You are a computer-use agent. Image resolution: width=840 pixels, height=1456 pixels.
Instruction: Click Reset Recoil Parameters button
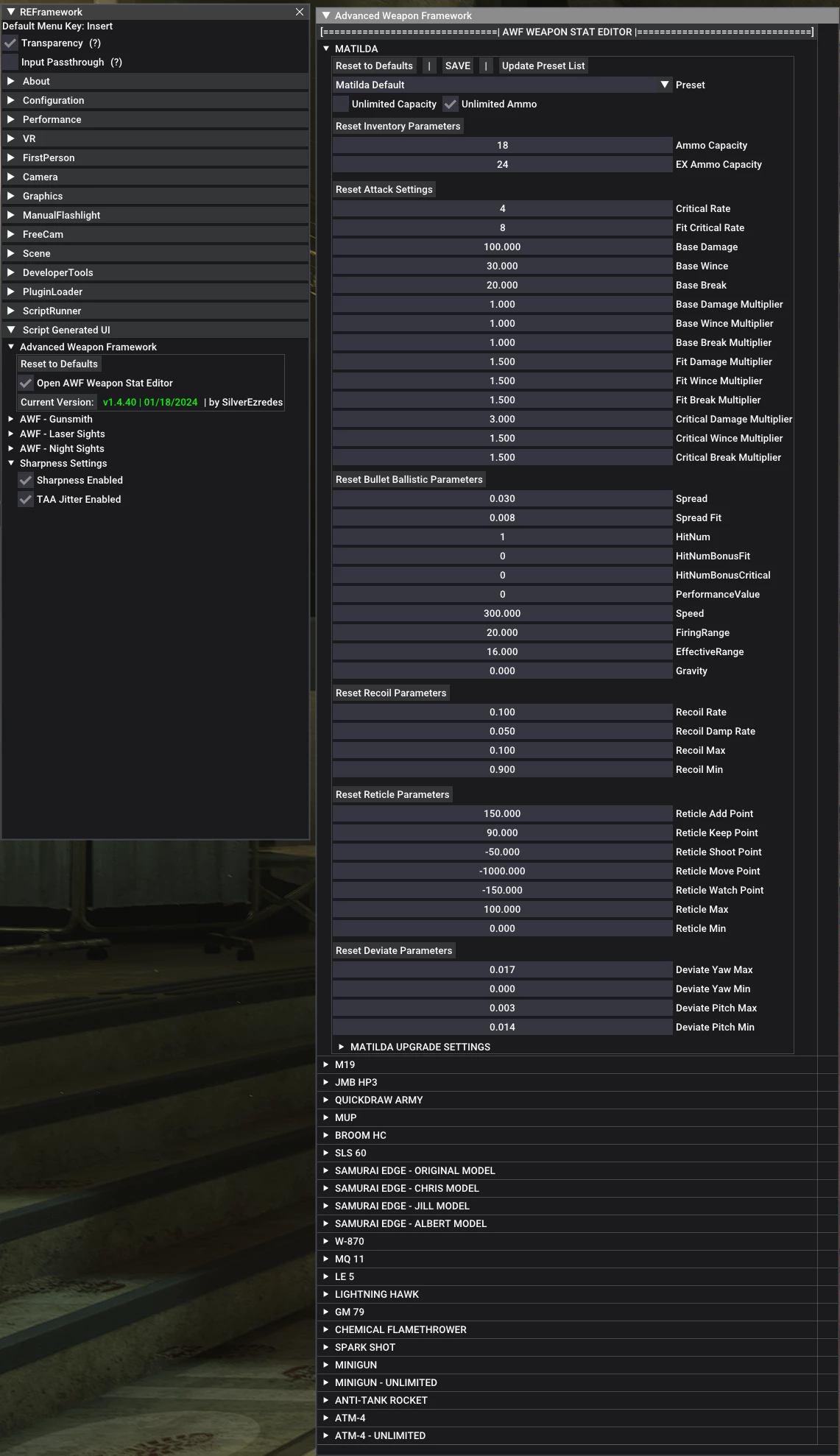click(391, 693)
